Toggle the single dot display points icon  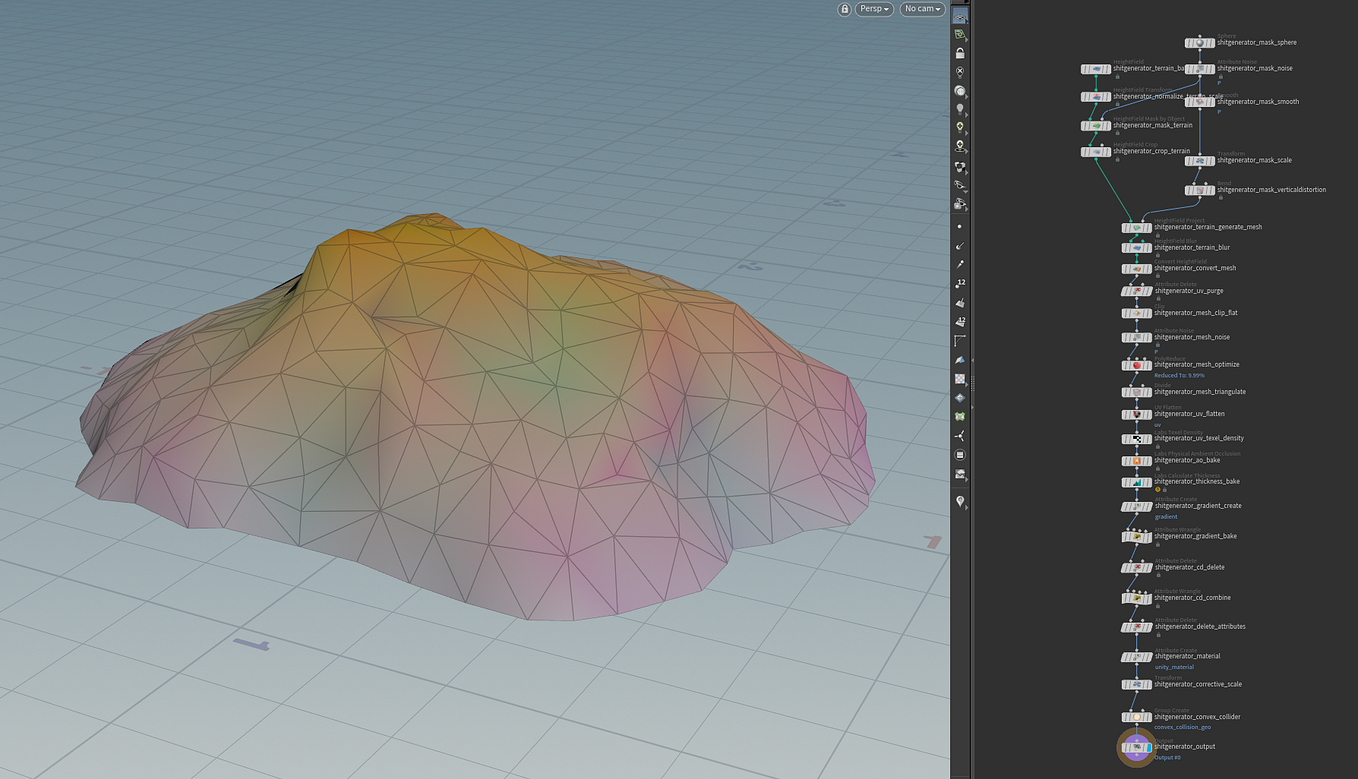tap(960, 227)
